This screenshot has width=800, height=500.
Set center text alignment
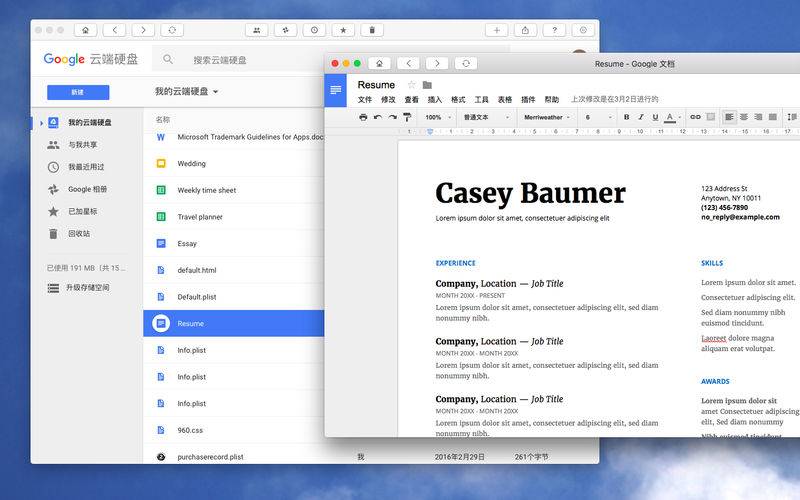744,117
